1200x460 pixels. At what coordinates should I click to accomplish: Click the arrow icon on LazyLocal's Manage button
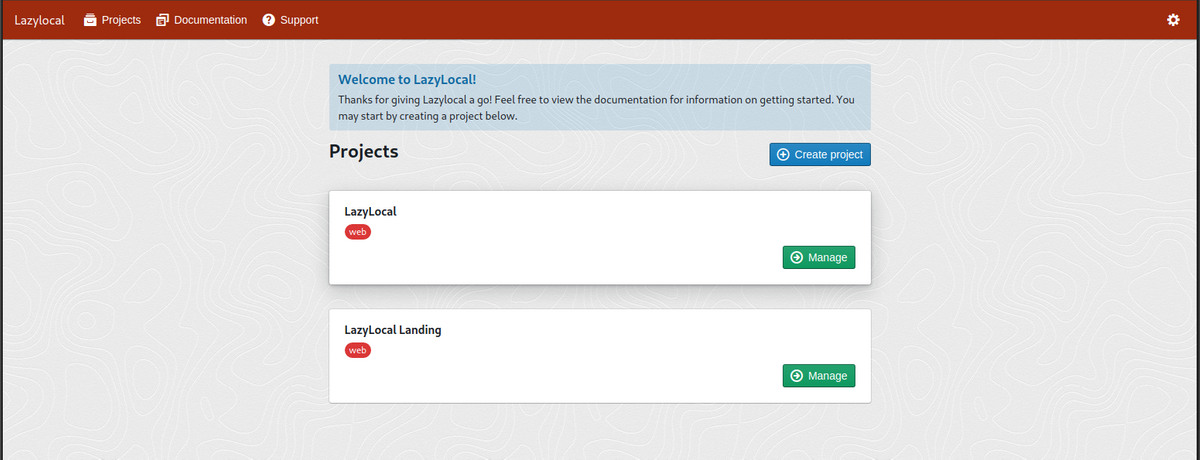coord(796,258)
